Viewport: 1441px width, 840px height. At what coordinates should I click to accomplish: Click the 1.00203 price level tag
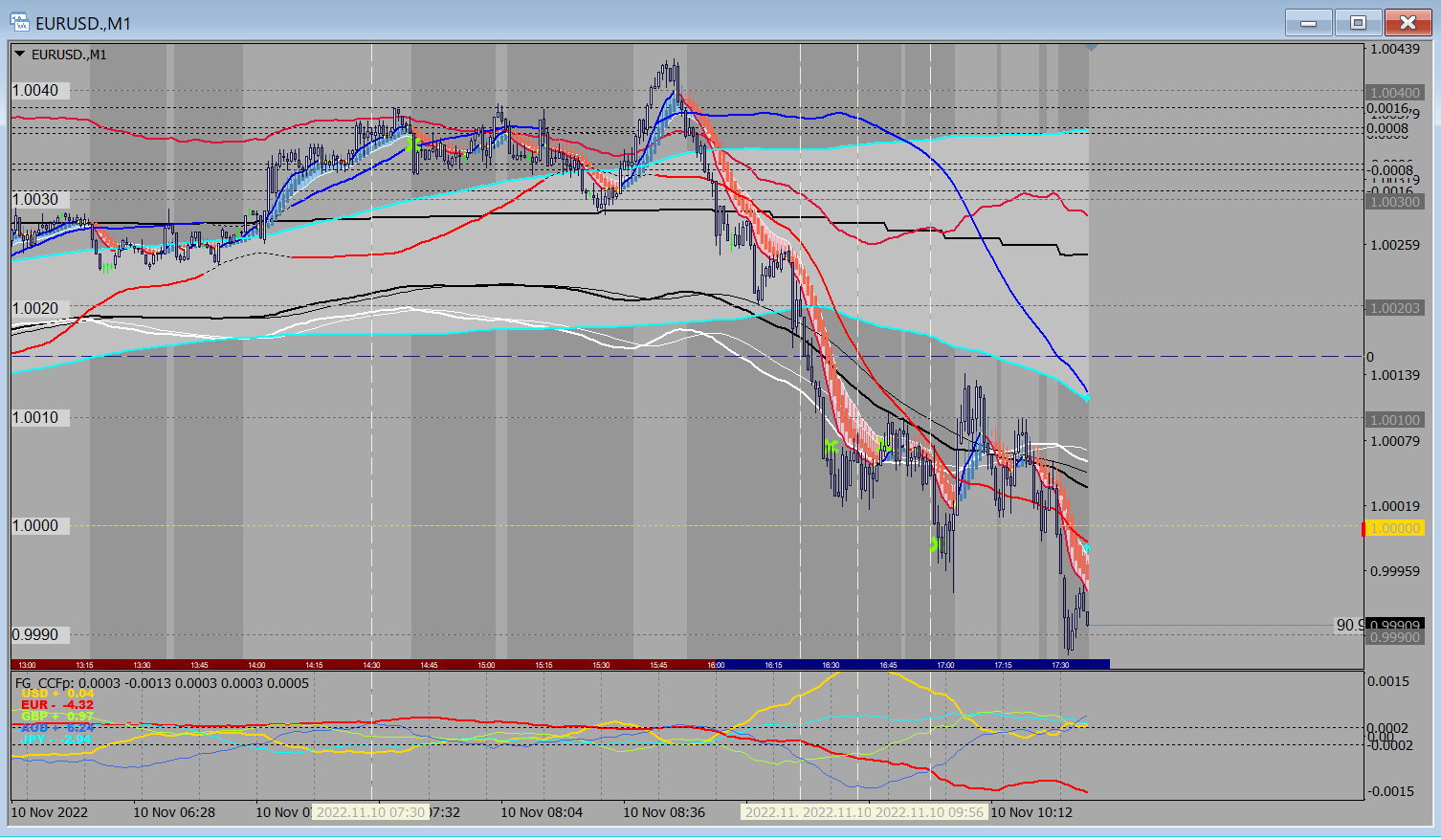click(x=1395, y=308)
